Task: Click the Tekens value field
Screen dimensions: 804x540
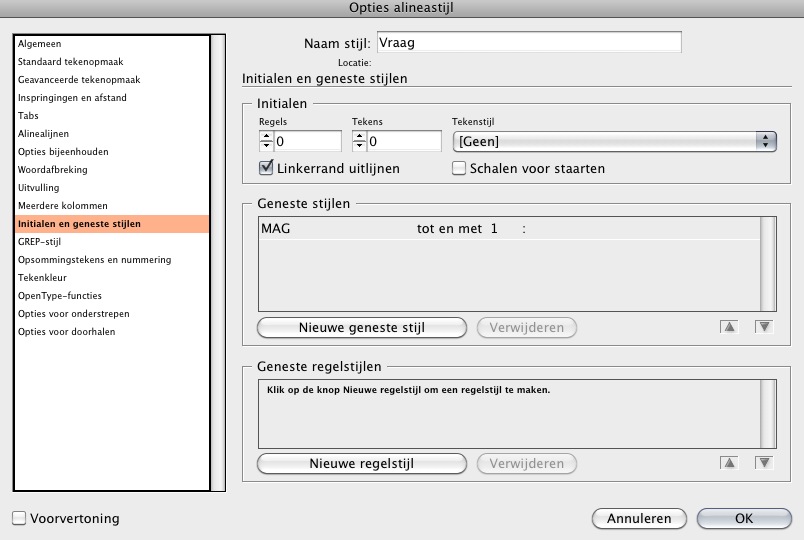Action: click(404, 141)
